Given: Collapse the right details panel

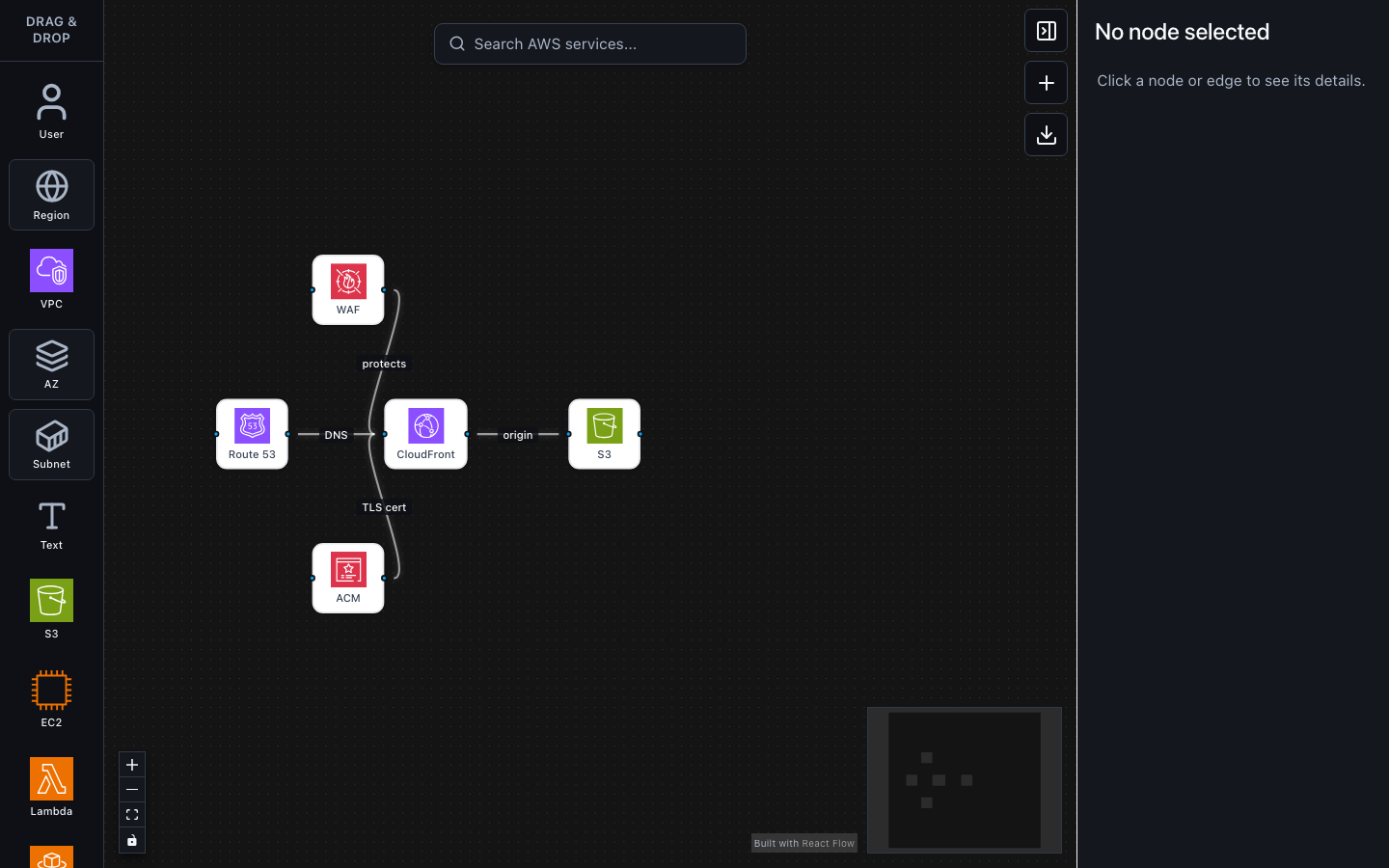Looking at the screenshot, I should (x=1046, y=31).
